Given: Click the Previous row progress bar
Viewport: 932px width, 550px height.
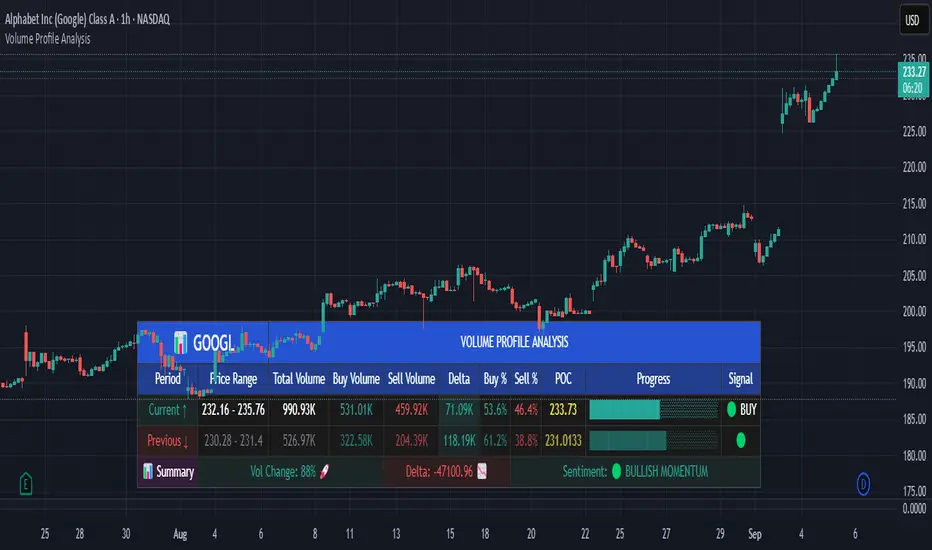Looking at the screenshot, I should [653, 441].
